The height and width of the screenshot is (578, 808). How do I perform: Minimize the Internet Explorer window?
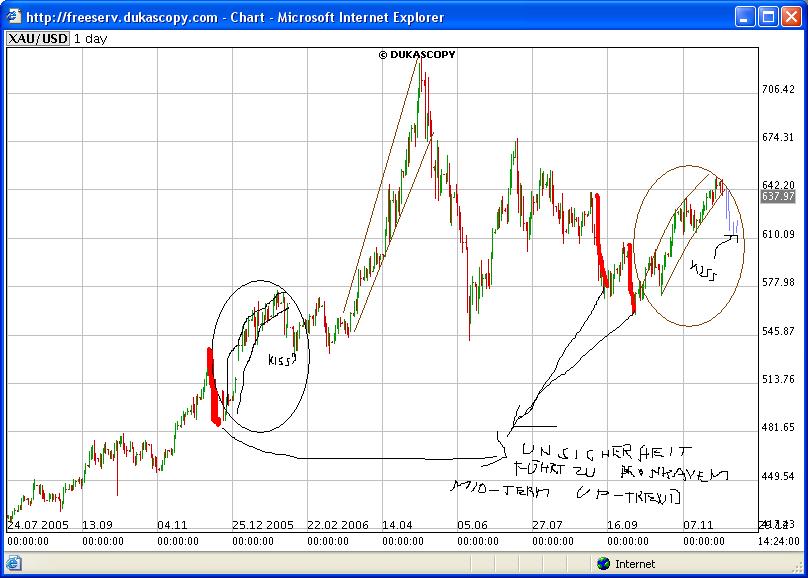(x=745, y=17)
